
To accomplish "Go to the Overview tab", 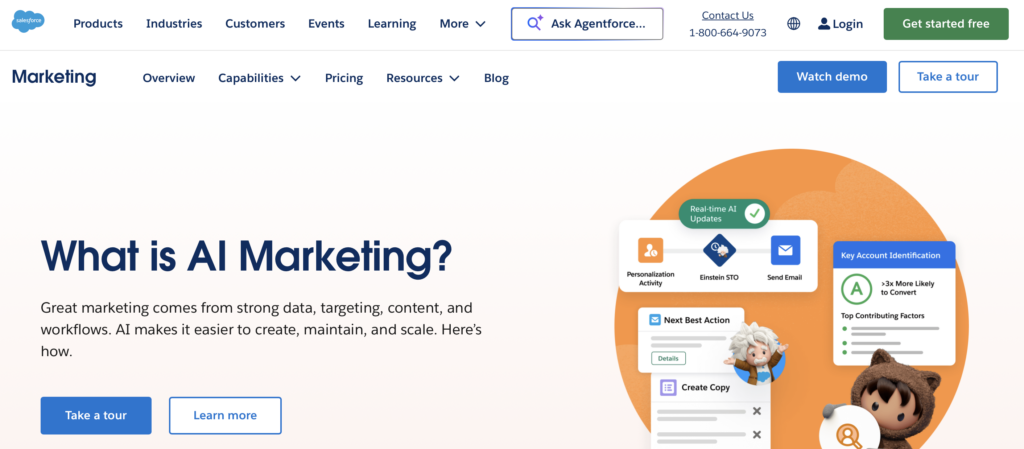I will pyautogui.click(x=168, y=78).
